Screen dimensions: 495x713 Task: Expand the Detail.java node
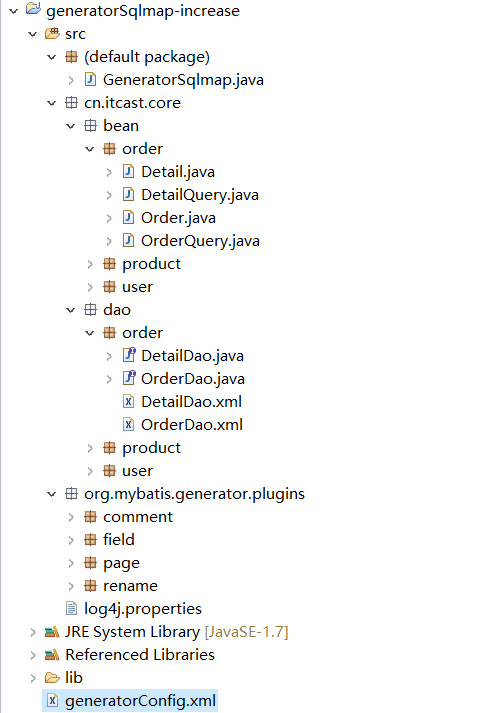click(109, 172)
